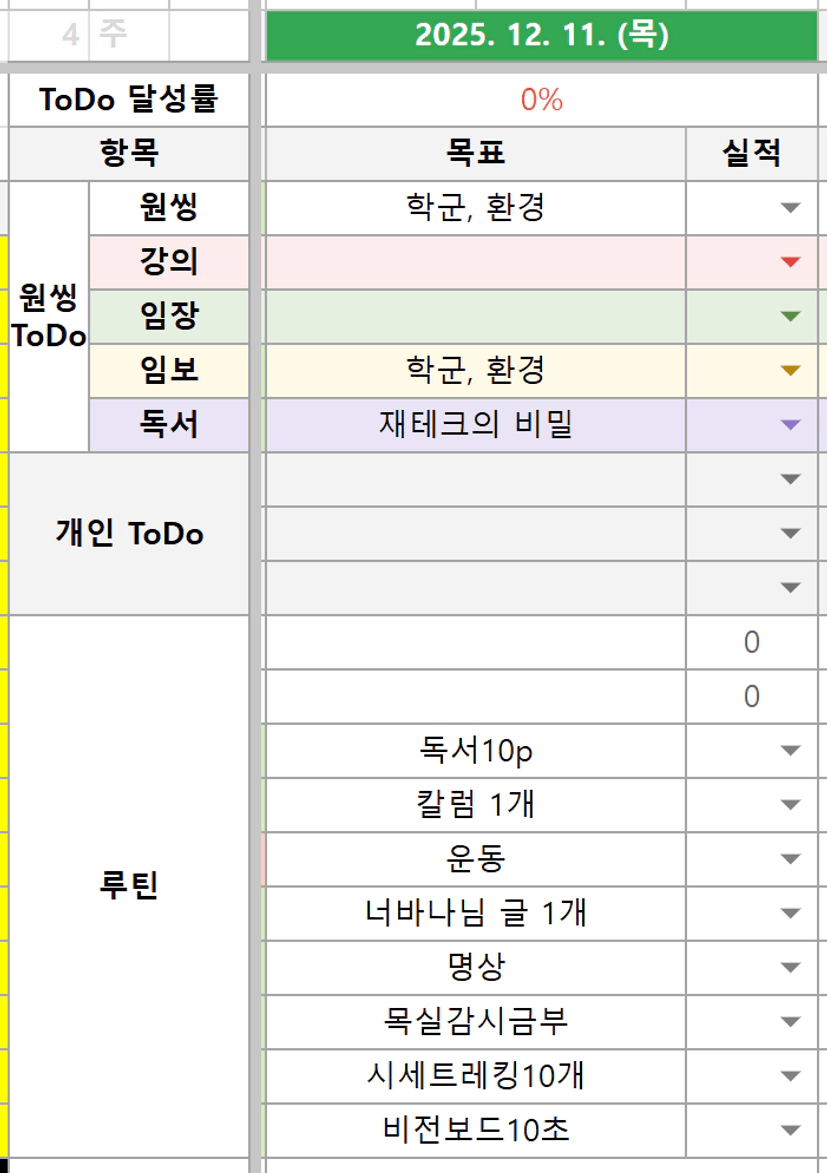Open the 명상 row dropdown arrow

pyautogui.click(x=790, y=967)
